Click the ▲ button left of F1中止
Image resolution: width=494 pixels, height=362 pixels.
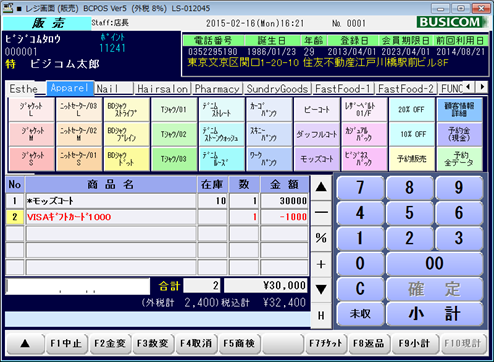coord(25,343)
